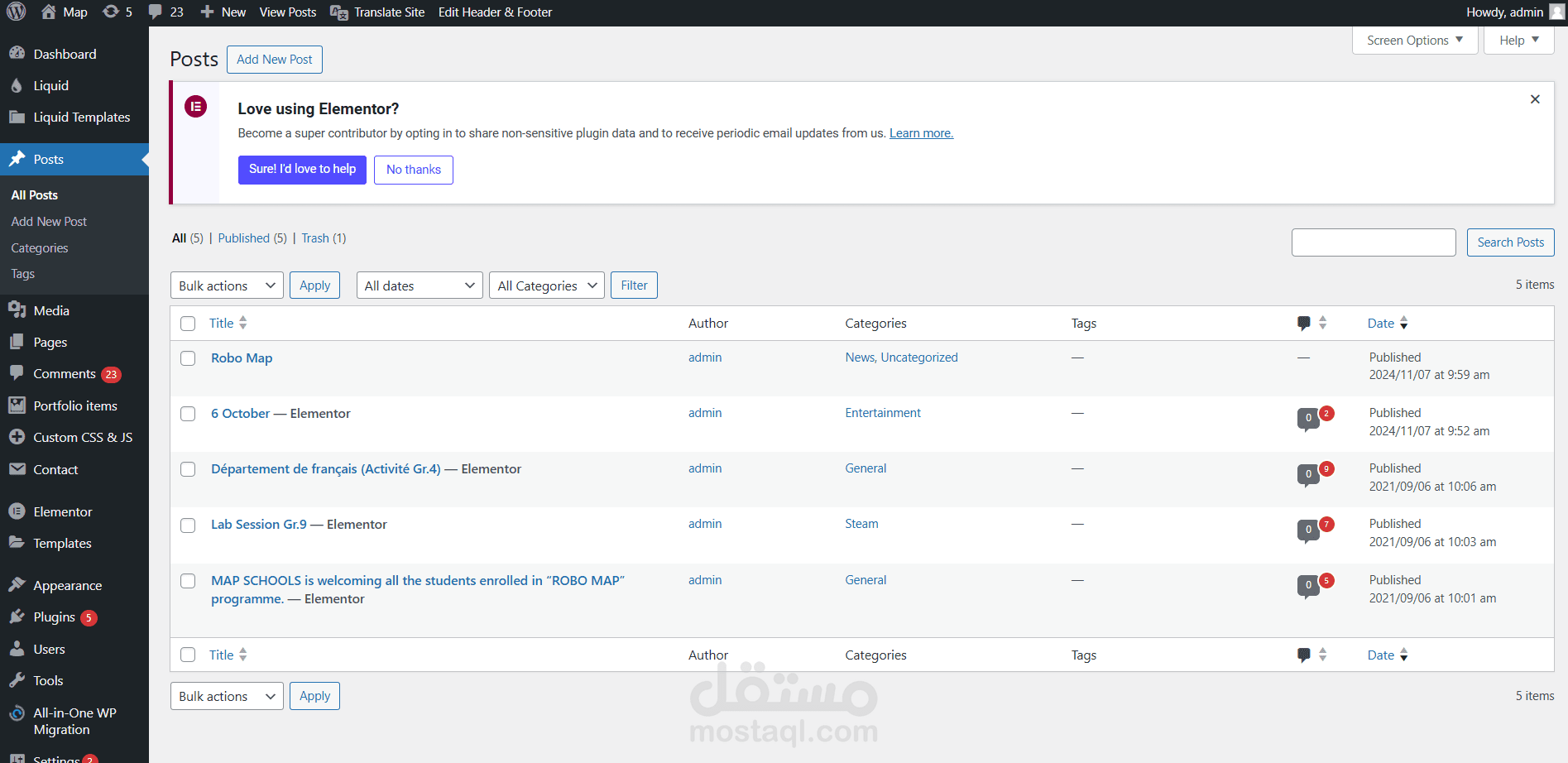
Task: Click the Users person icon in sidebar
Action: 17,649
